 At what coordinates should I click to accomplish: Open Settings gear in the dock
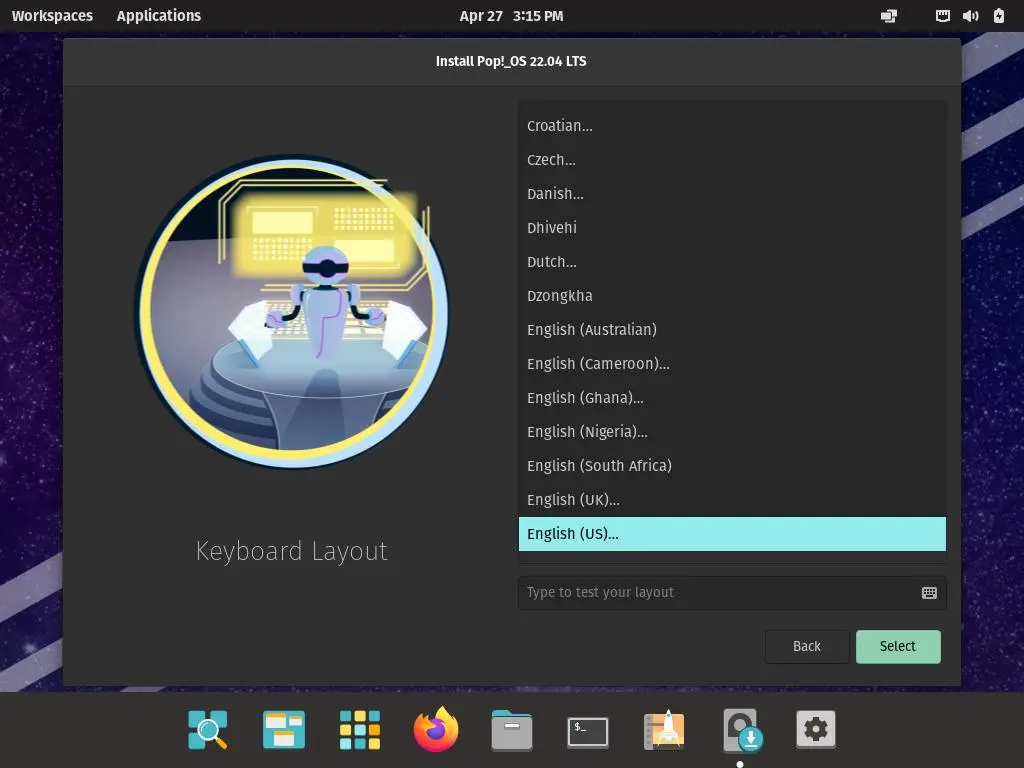coord(816,731)
